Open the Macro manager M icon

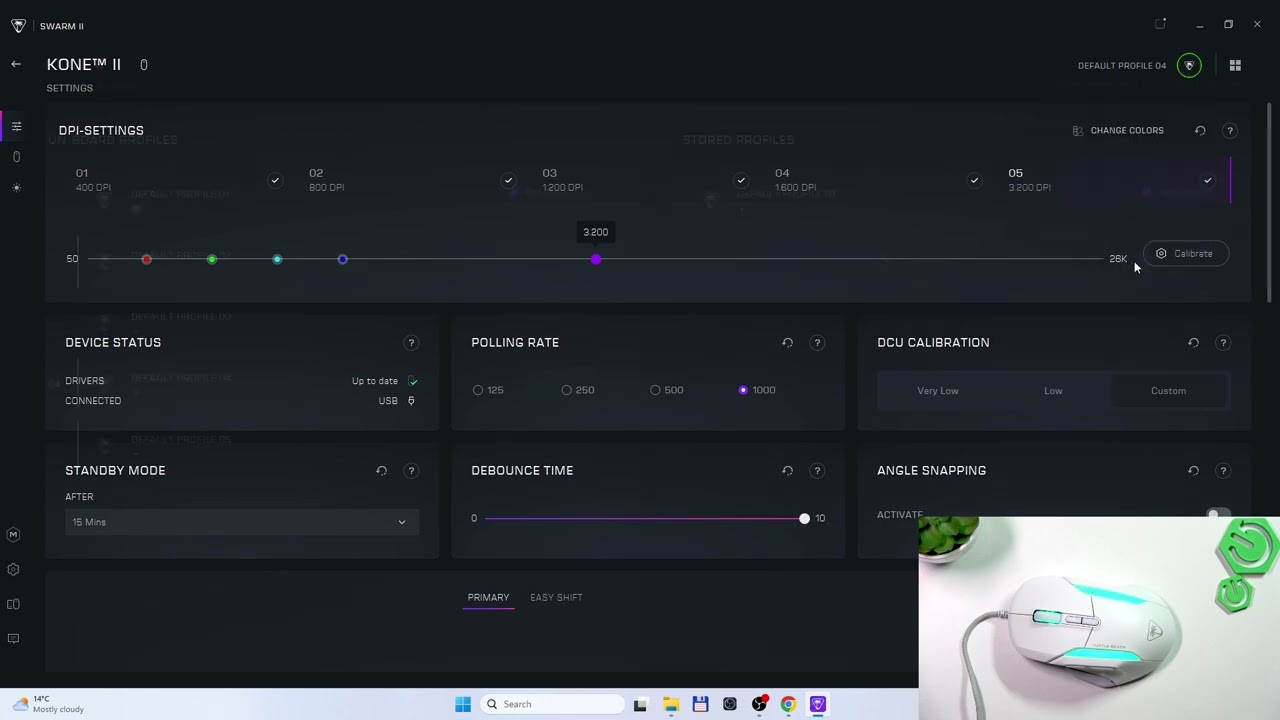(x=13, y=535)
